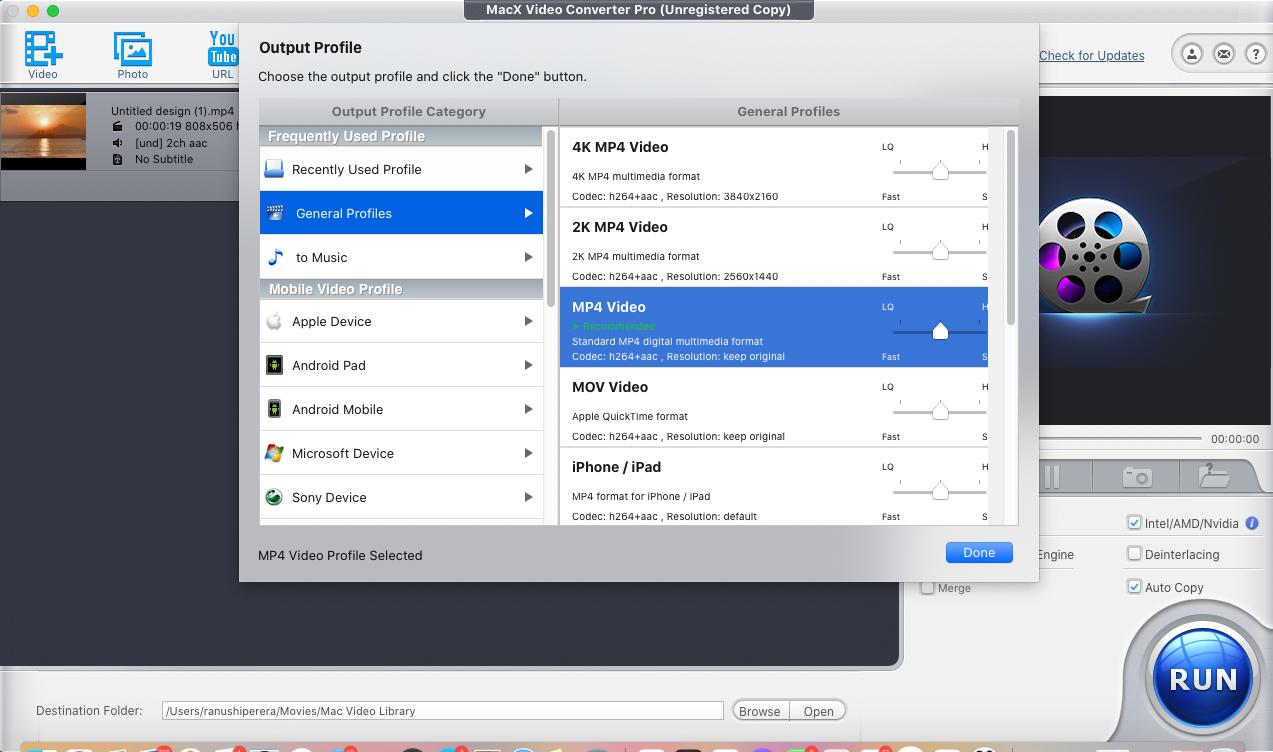Select the iPhone / iPad profile
Viewport: 1273px width, 752px height.
774,486
